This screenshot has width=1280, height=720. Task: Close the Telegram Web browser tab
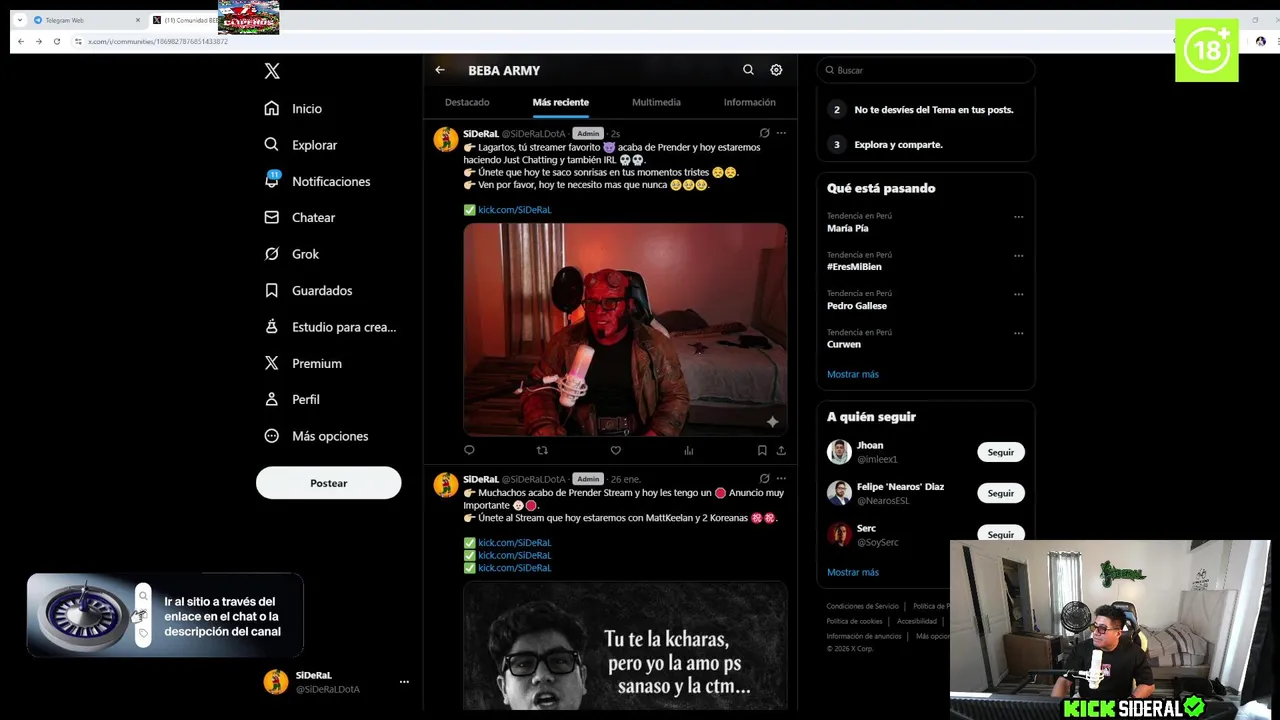(x=138, y=20)
